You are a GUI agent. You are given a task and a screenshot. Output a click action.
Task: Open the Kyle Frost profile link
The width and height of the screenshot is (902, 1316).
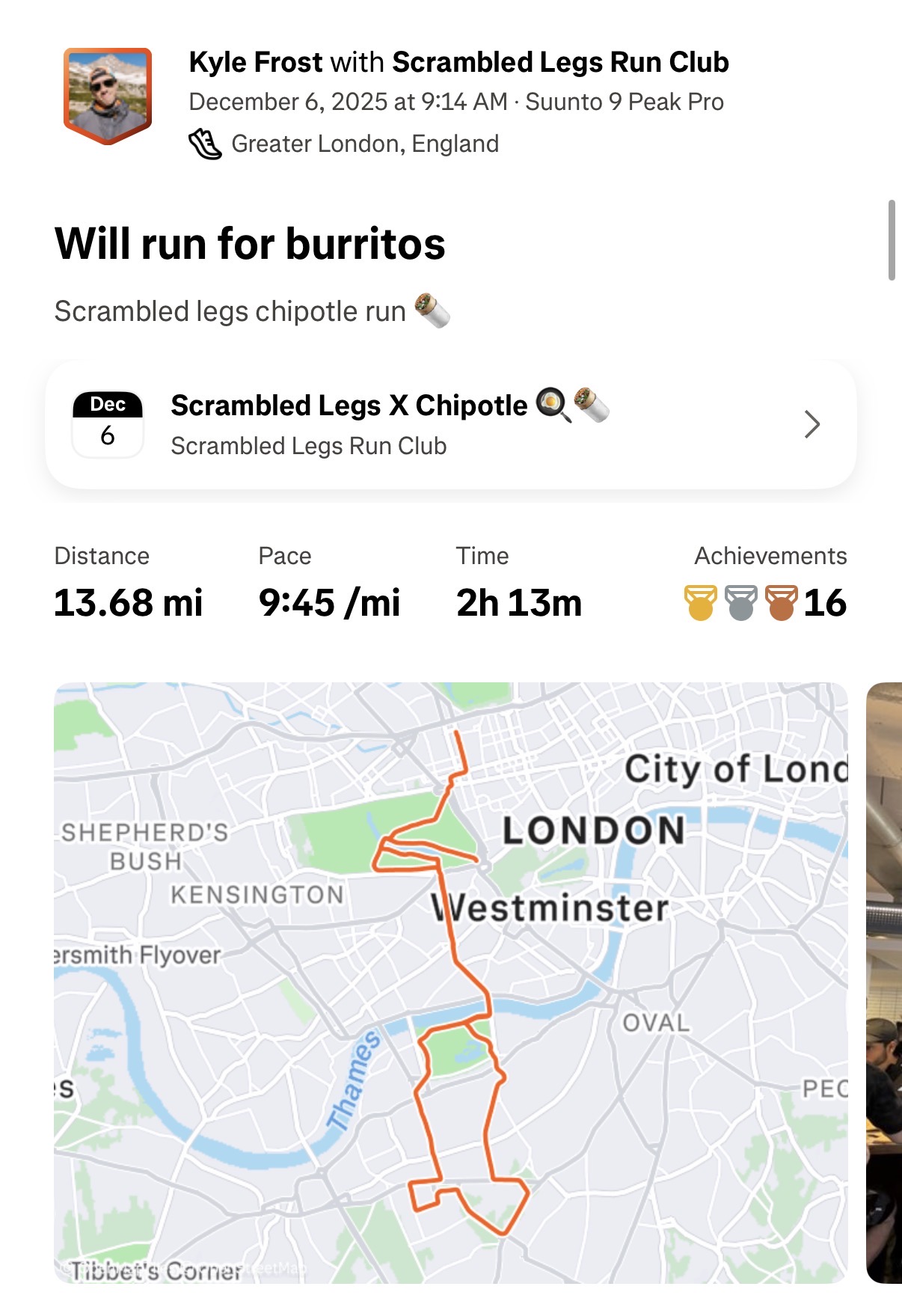(256, 62)
